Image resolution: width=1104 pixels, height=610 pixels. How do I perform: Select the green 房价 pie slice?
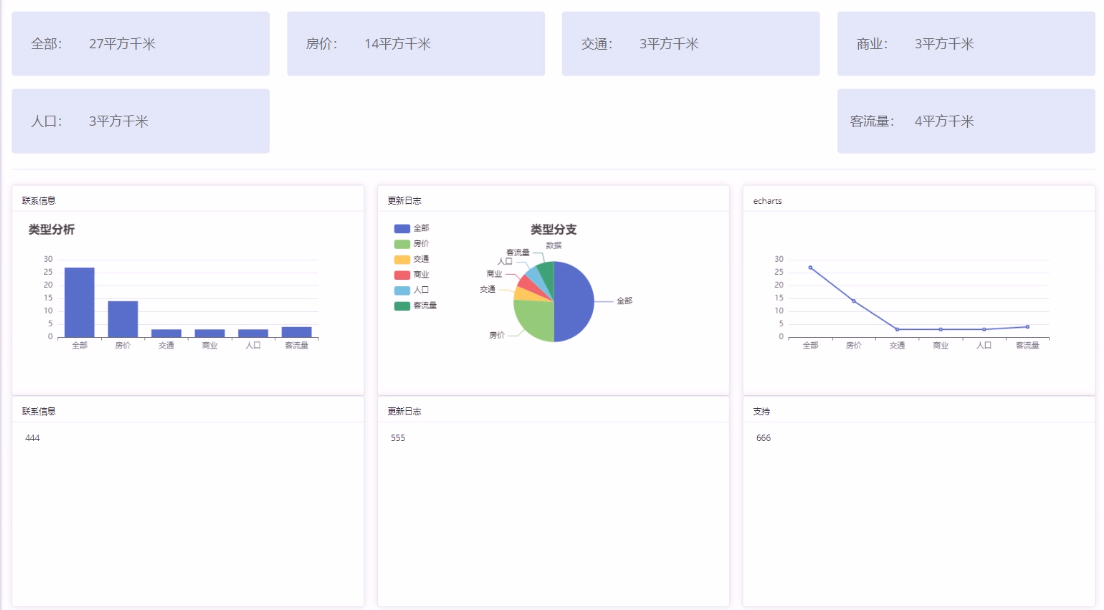[x=533, y=320]
